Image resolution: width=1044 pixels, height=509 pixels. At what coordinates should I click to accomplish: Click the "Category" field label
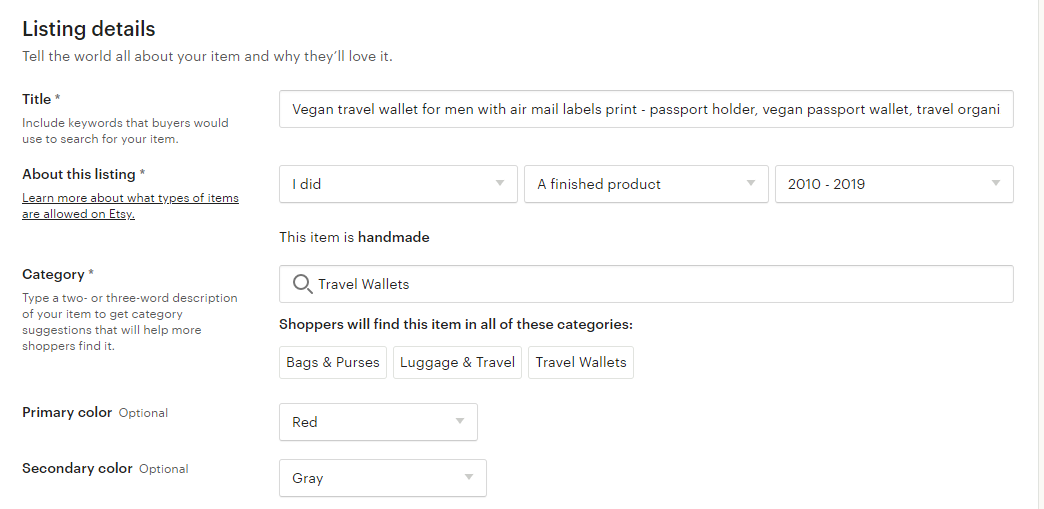(x=53, y=274)
